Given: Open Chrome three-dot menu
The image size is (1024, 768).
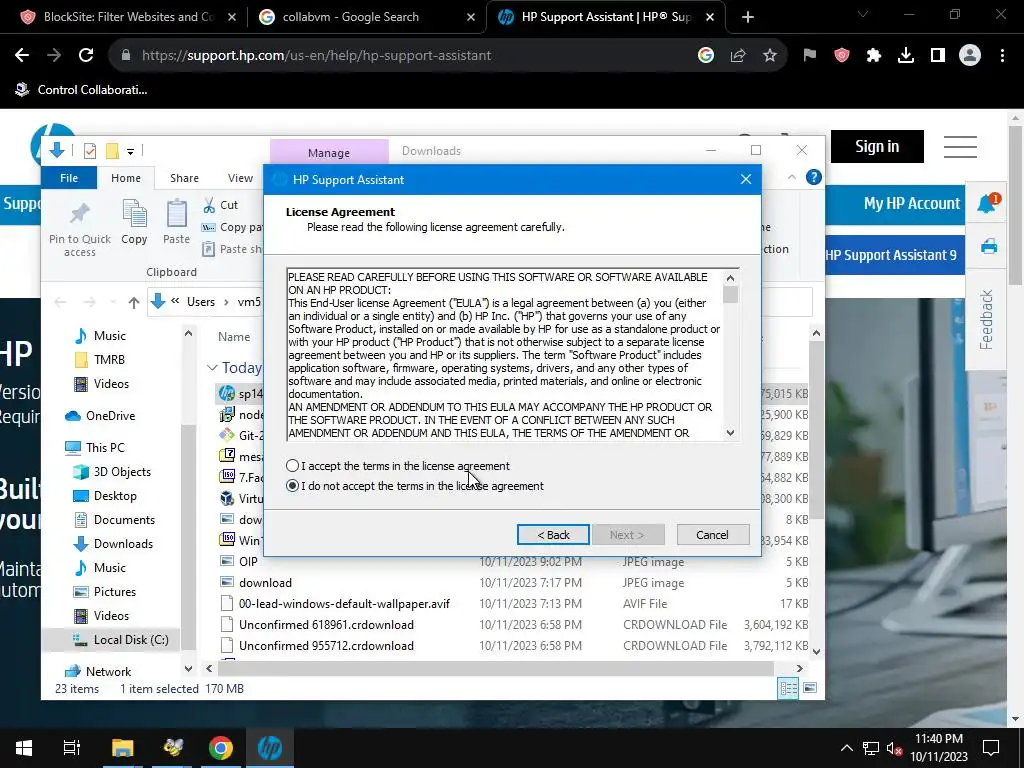Looking at the screenshot, I should pyautogui.click(x=1002, y=56).
